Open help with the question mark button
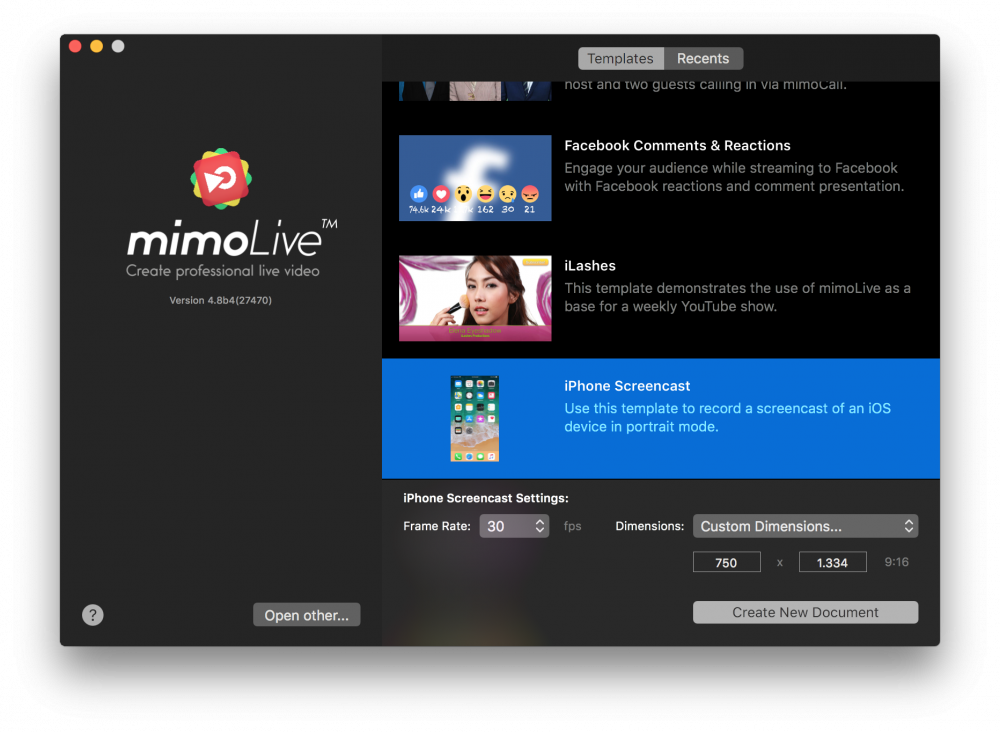Viewport: 1000px width, 732px height. click(92, 615)
